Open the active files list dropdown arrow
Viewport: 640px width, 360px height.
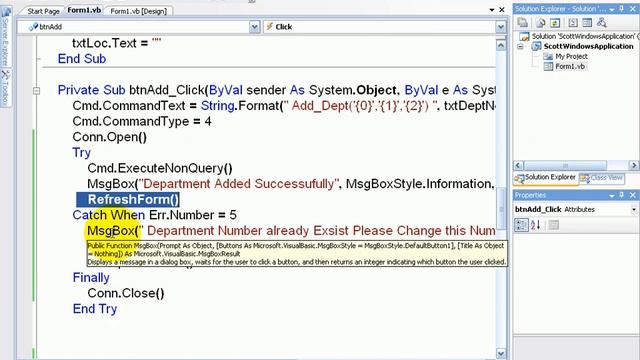pos(492,9)
